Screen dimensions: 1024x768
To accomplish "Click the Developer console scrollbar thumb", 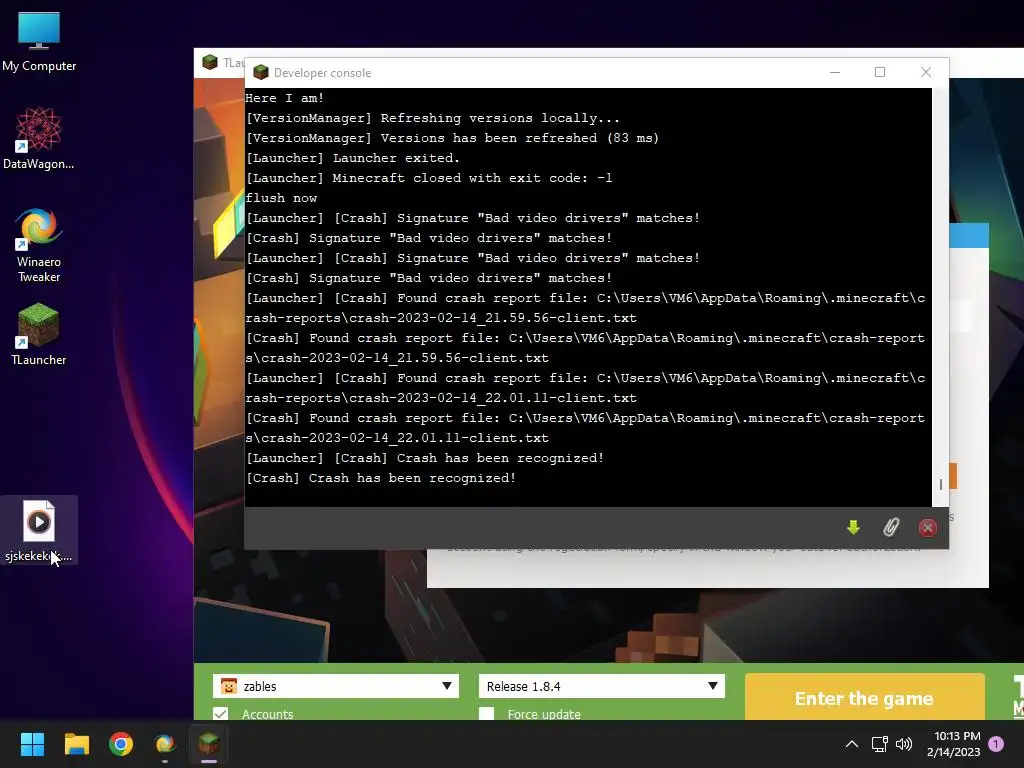I will pos(940,485).
